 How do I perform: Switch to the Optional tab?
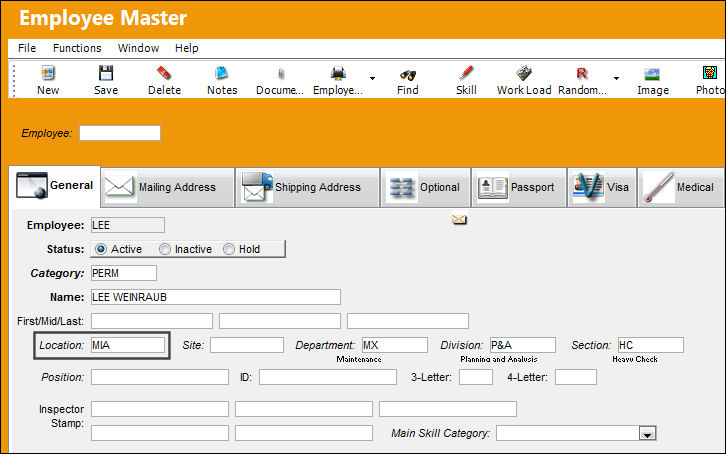[425, 187]
